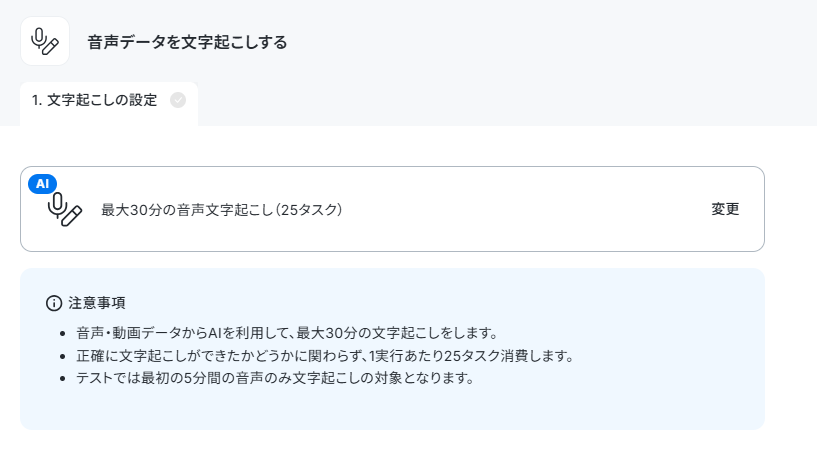817x456 pixels.
Task: Select the 最大30分の音声文字起こし(25タスク) action label
Action: point(221,209)
